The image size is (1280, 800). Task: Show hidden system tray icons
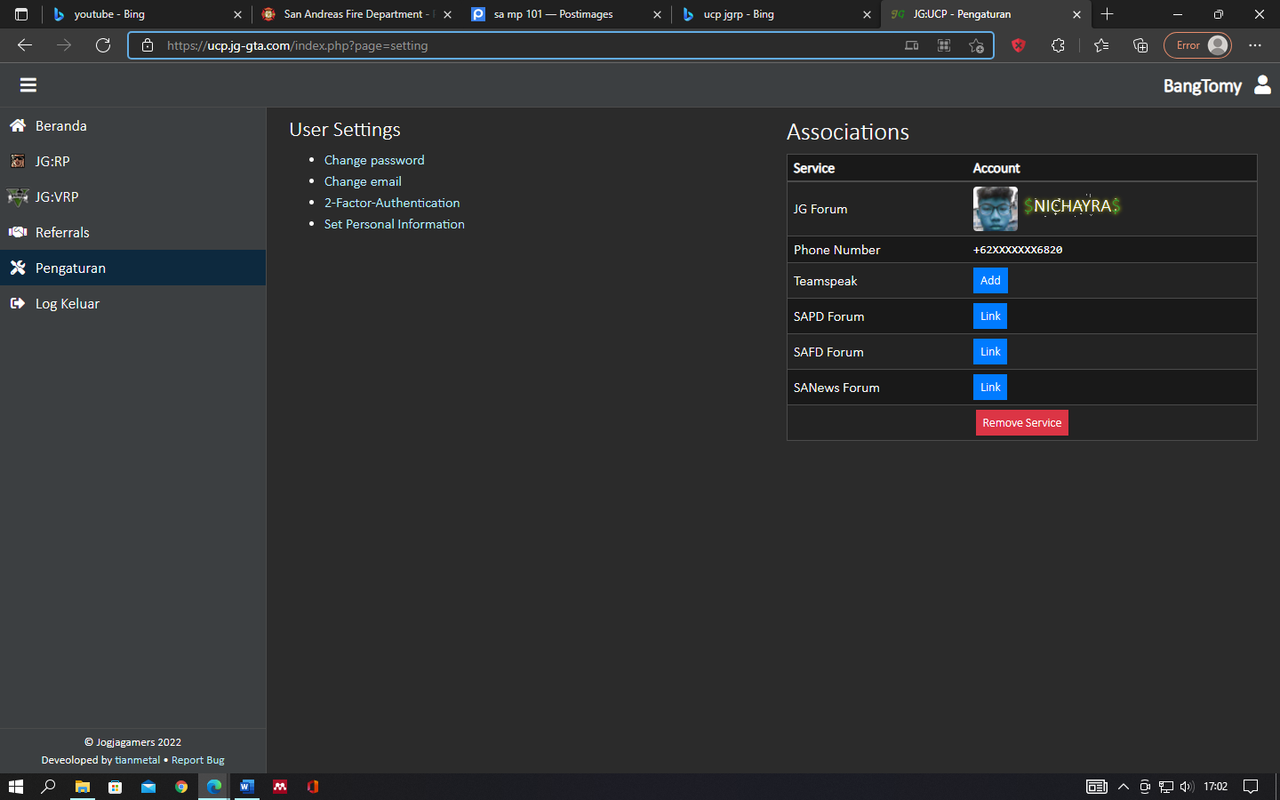1123,787
